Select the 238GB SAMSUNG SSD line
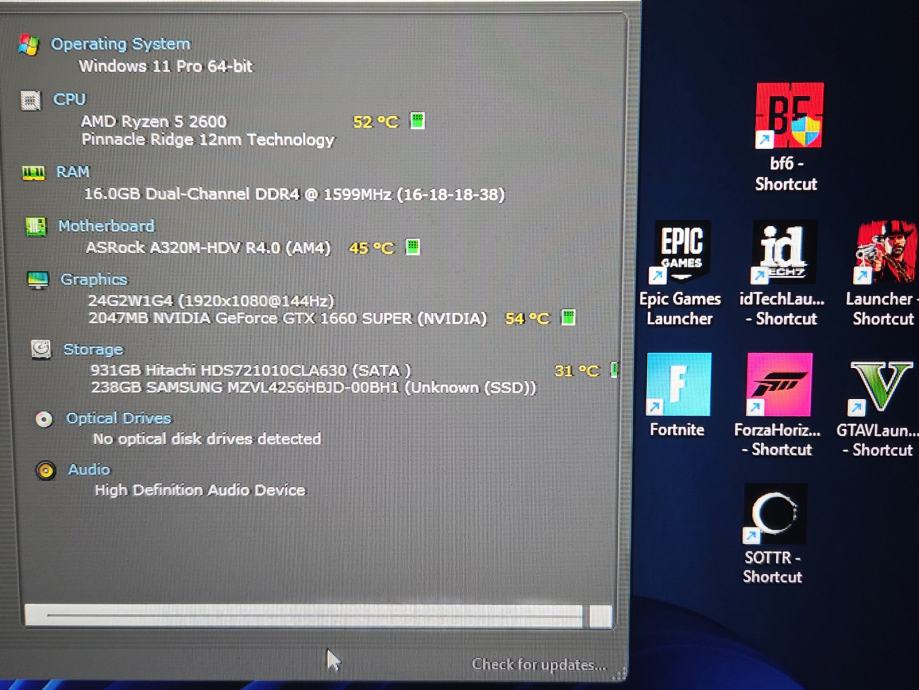This screenshot has height=690, width=919. coord(314,388)
